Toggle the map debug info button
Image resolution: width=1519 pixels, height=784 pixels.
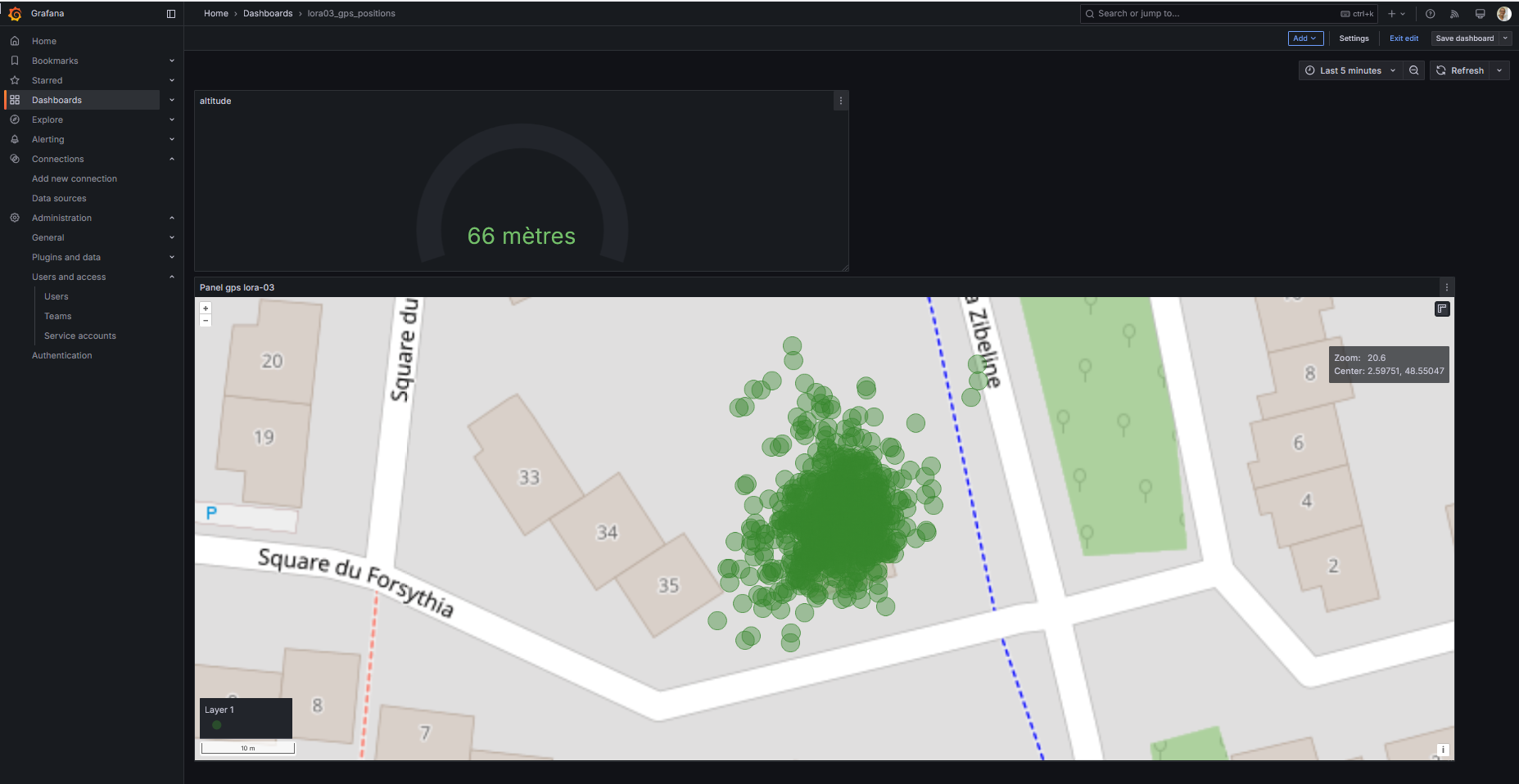[1442, 309]
